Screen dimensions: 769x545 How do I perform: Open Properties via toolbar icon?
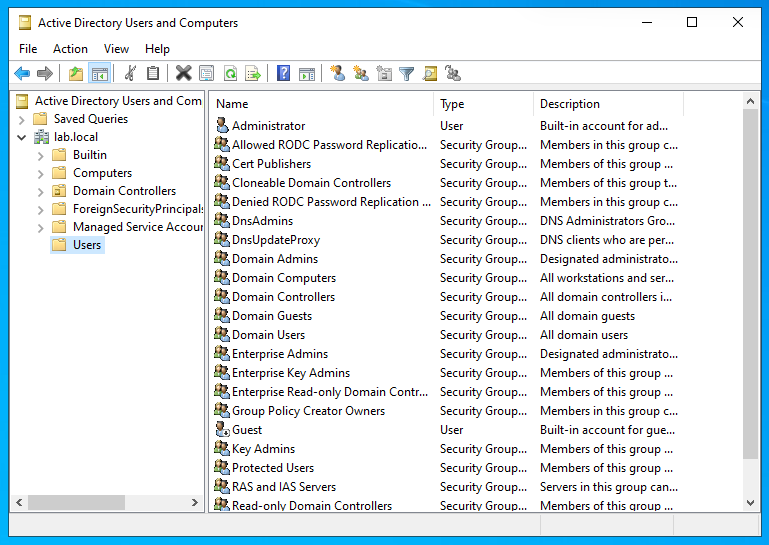(206, 74)
